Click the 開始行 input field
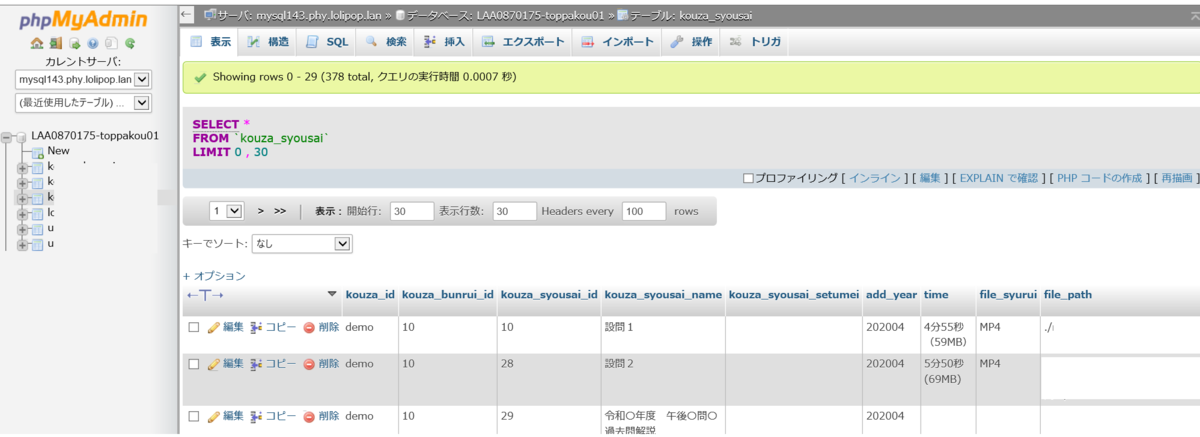 coord(411,211)
